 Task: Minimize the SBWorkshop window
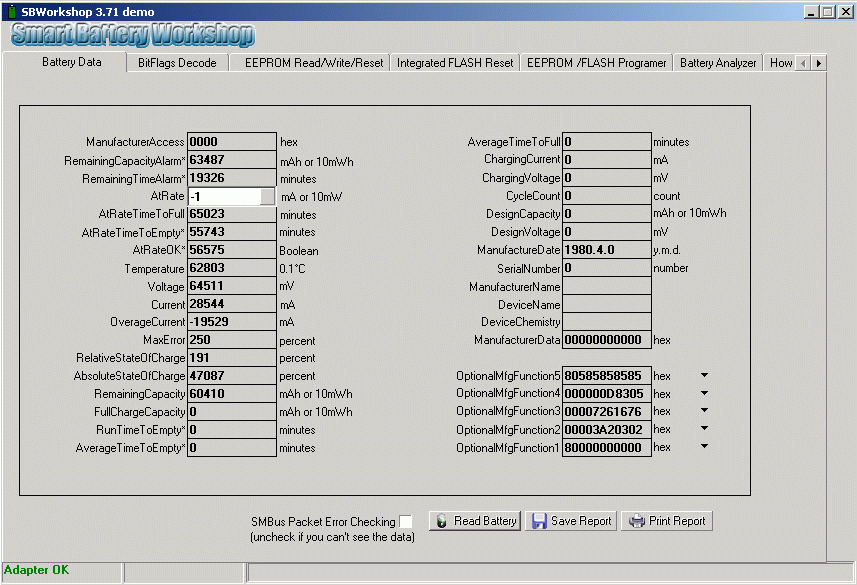[x=811, y=11]
